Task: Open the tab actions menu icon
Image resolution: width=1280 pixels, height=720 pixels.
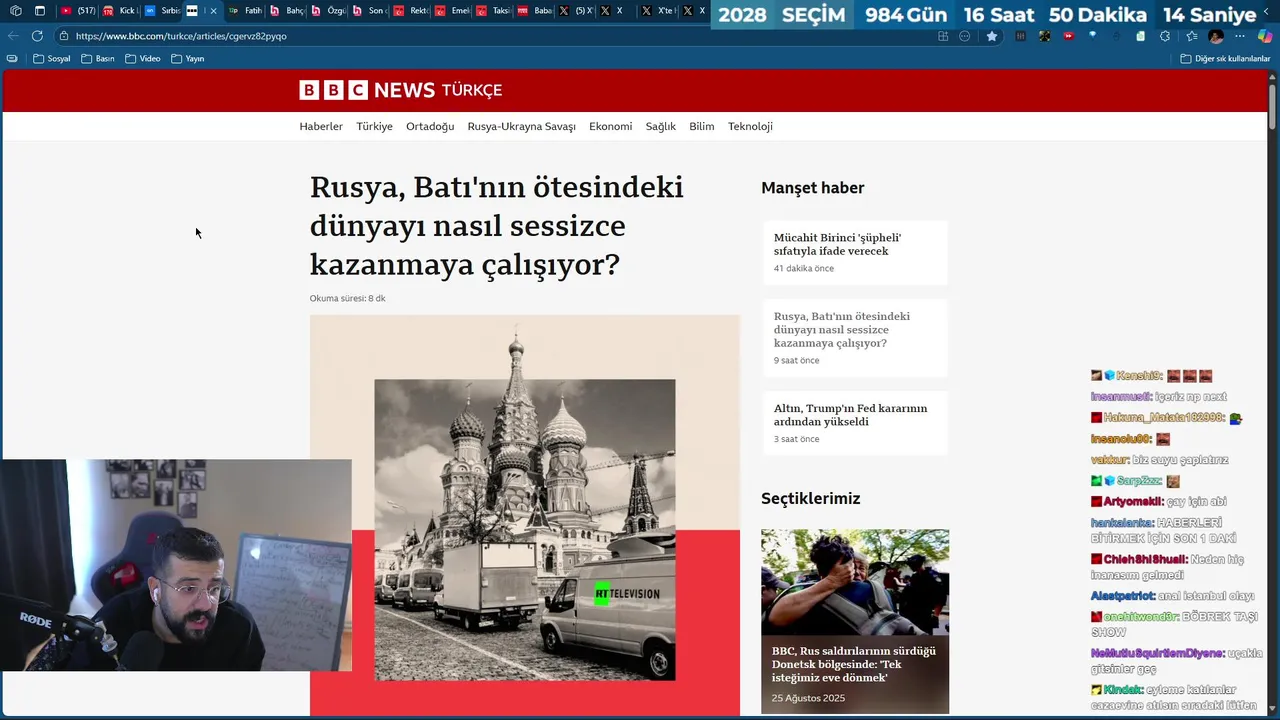Action: point(40,11)
